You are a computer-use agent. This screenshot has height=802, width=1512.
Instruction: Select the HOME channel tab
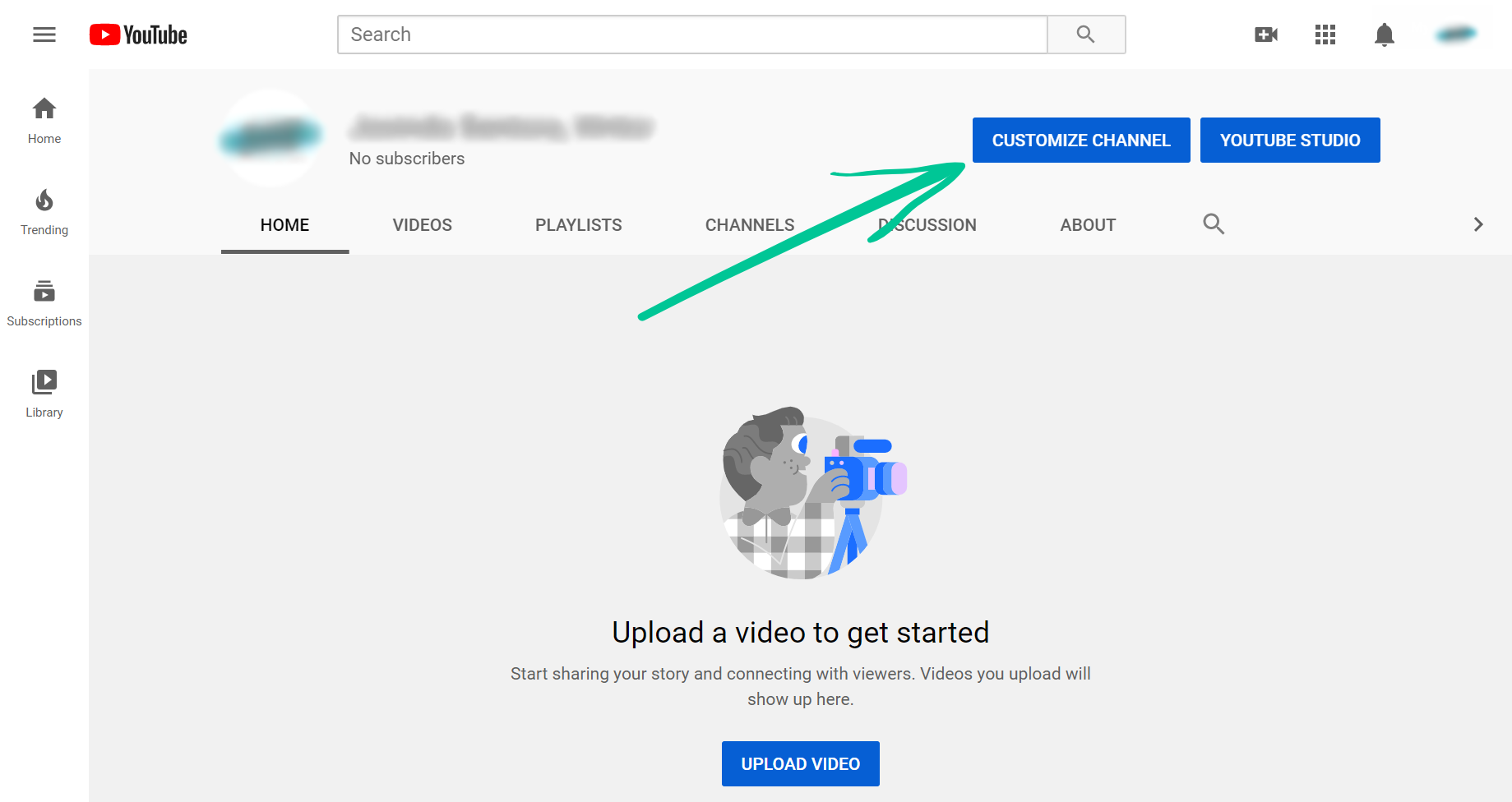point(285,225)
